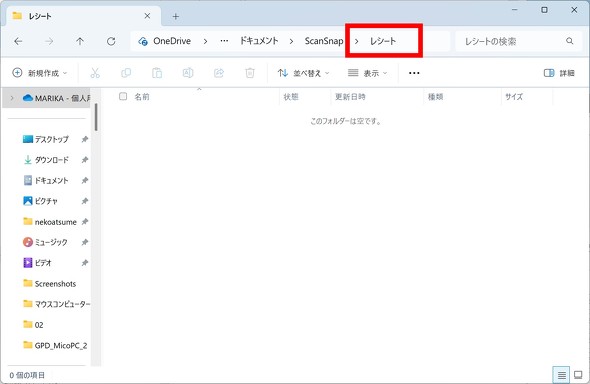
Task: Sort by 更新日時 column header
Action: coord(350,97)
